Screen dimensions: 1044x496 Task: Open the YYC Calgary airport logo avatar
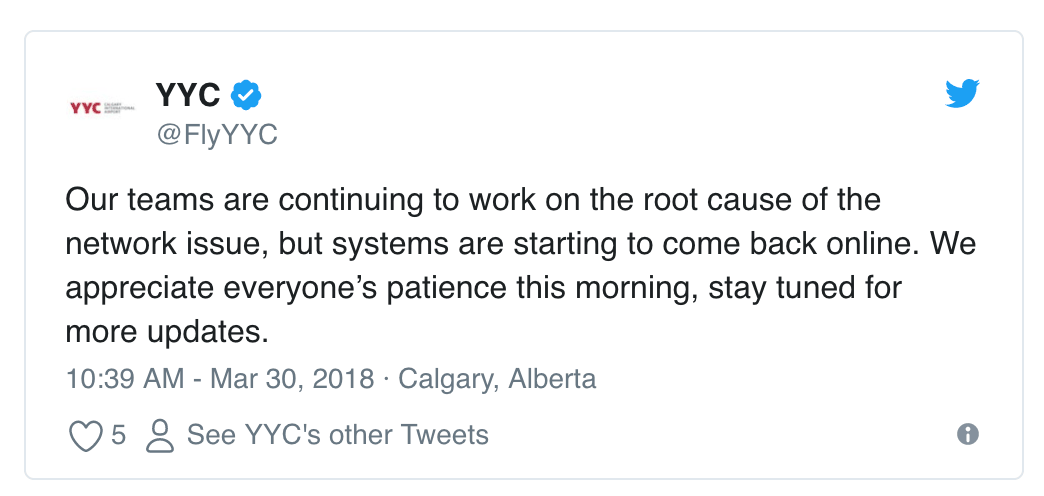pos(103,108)
